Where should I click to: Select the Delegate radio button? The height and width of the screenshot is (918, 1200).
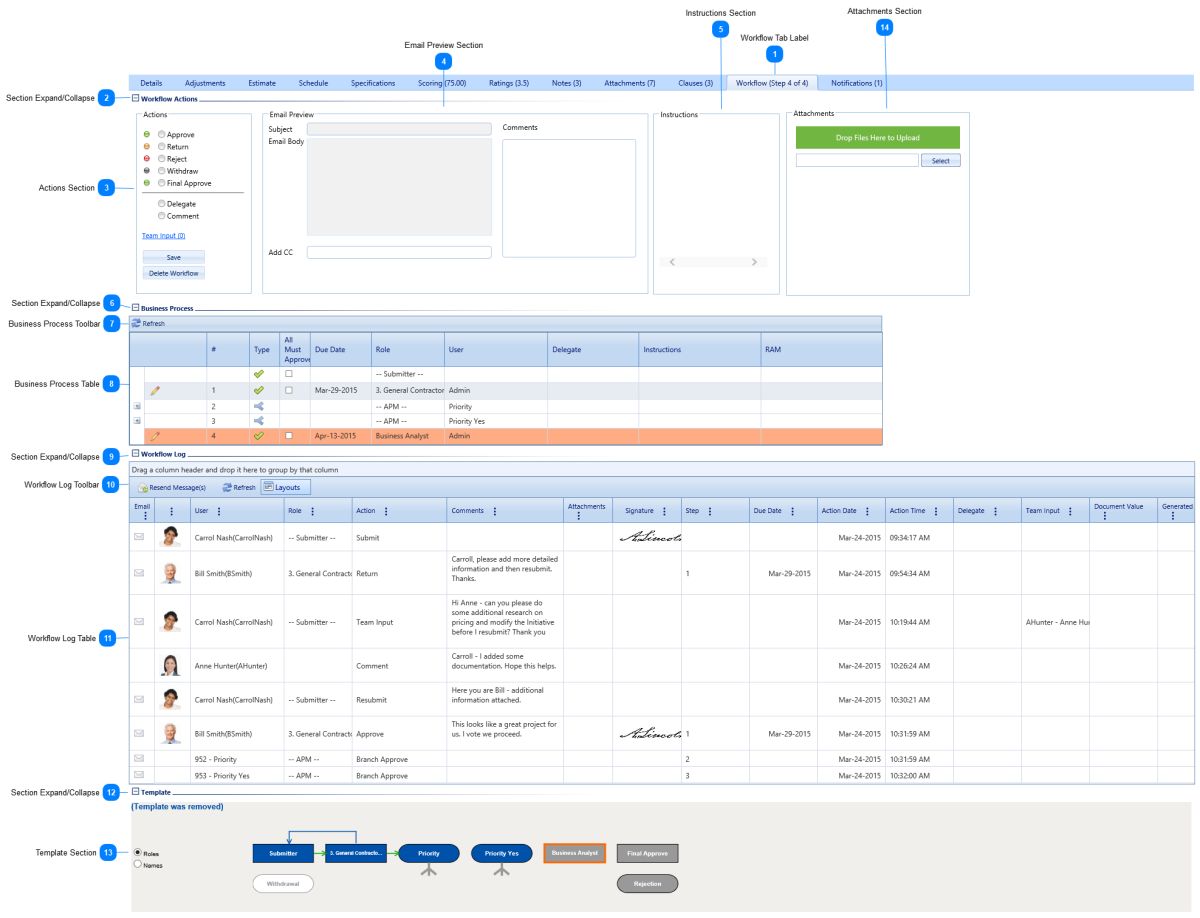(x=161, y=204)
